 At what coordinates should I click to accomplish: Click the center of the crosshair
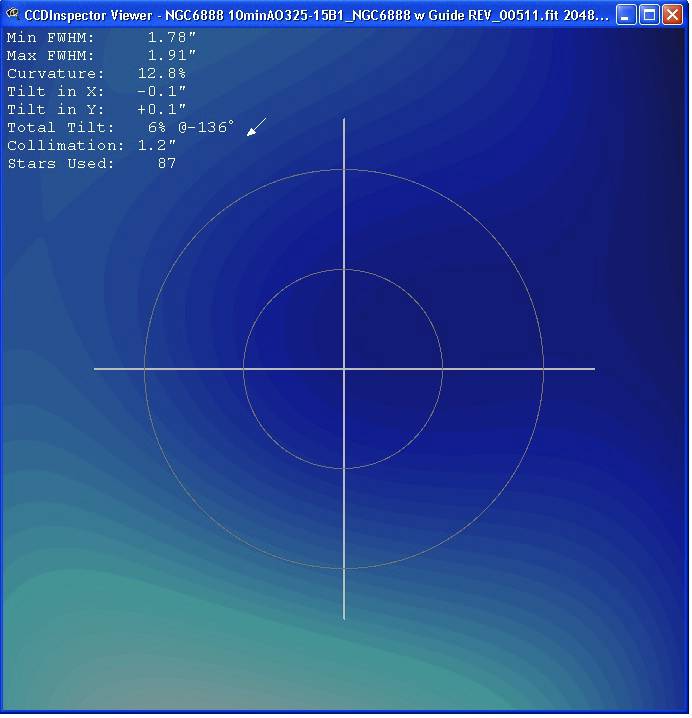click(x=344, y=369)
